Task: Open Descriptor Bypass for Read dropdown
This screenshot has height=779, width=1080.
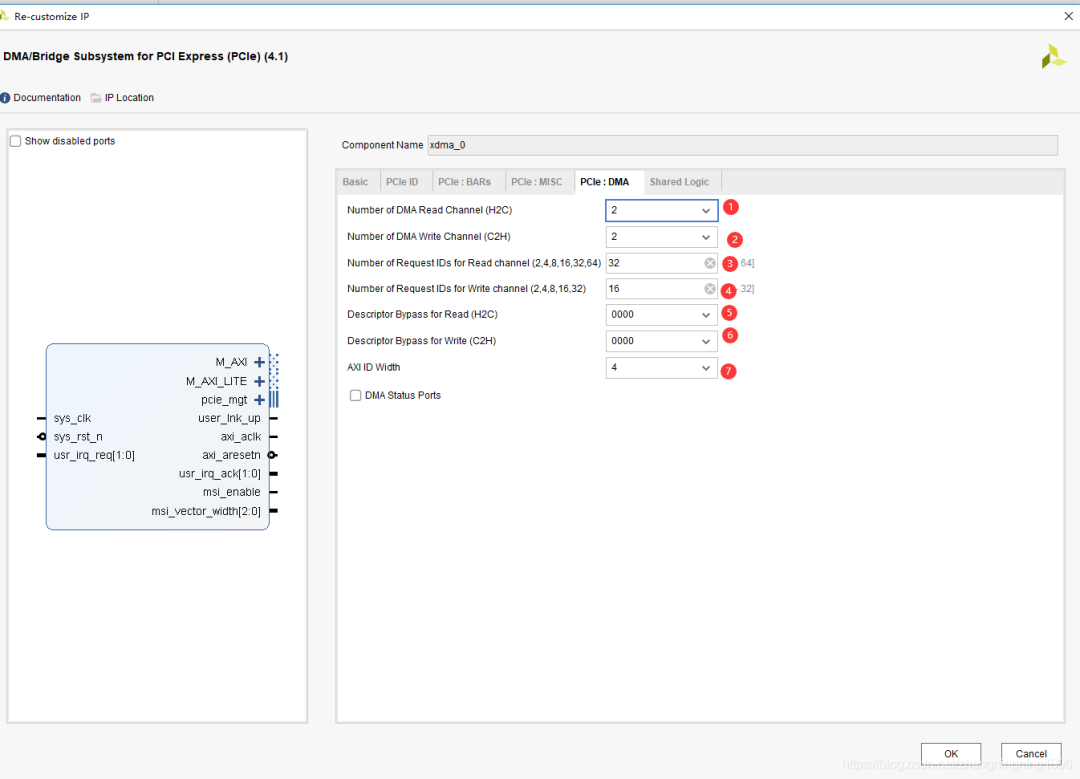Action: [x=661, y=315]
